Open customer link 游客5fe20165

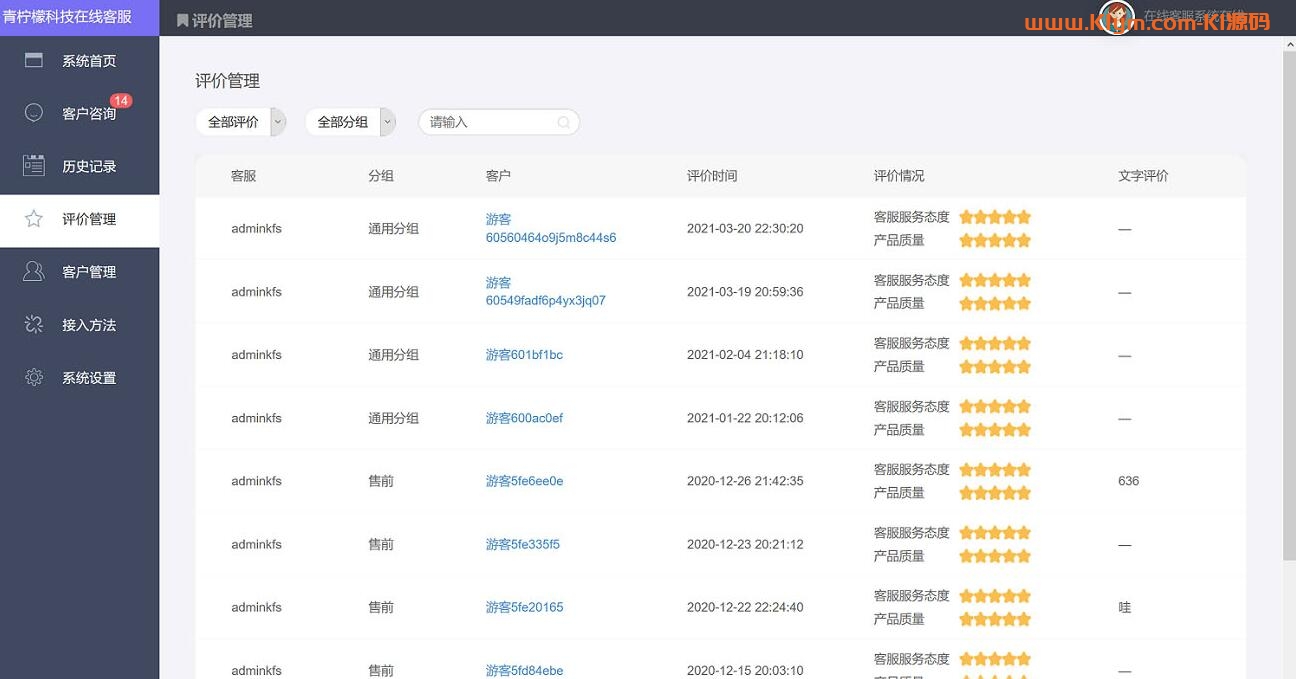pyautogui.click(x=524, y=607)
